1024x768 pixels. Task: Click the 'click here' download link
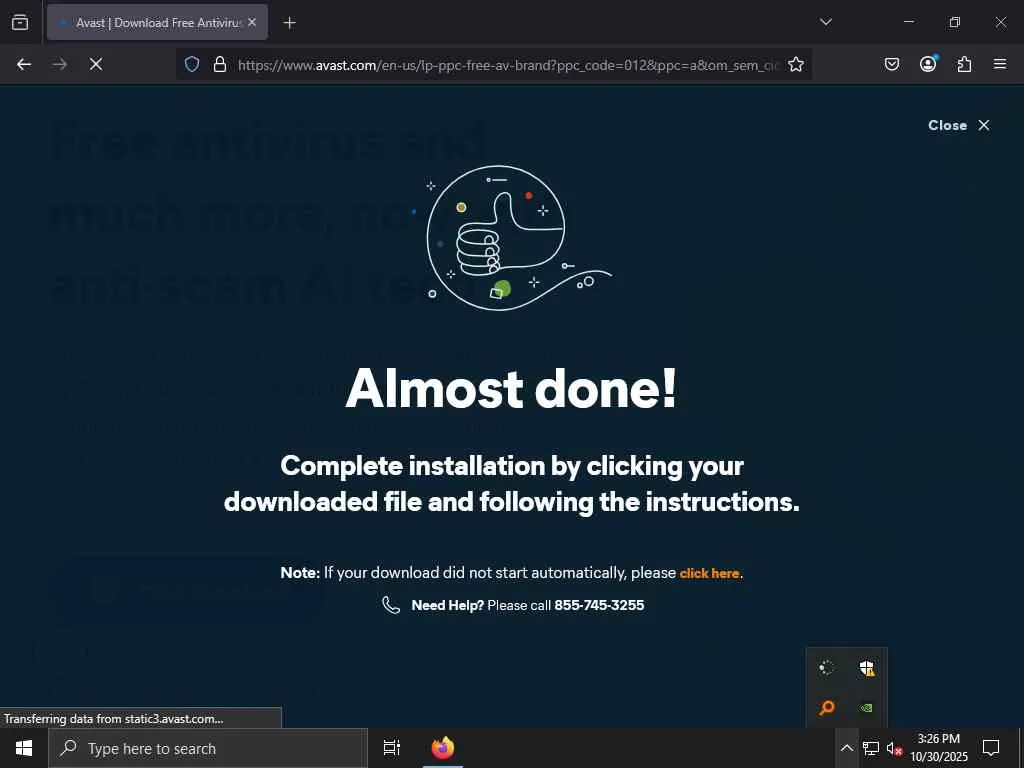pyautogui.click(x=709, y=573)
